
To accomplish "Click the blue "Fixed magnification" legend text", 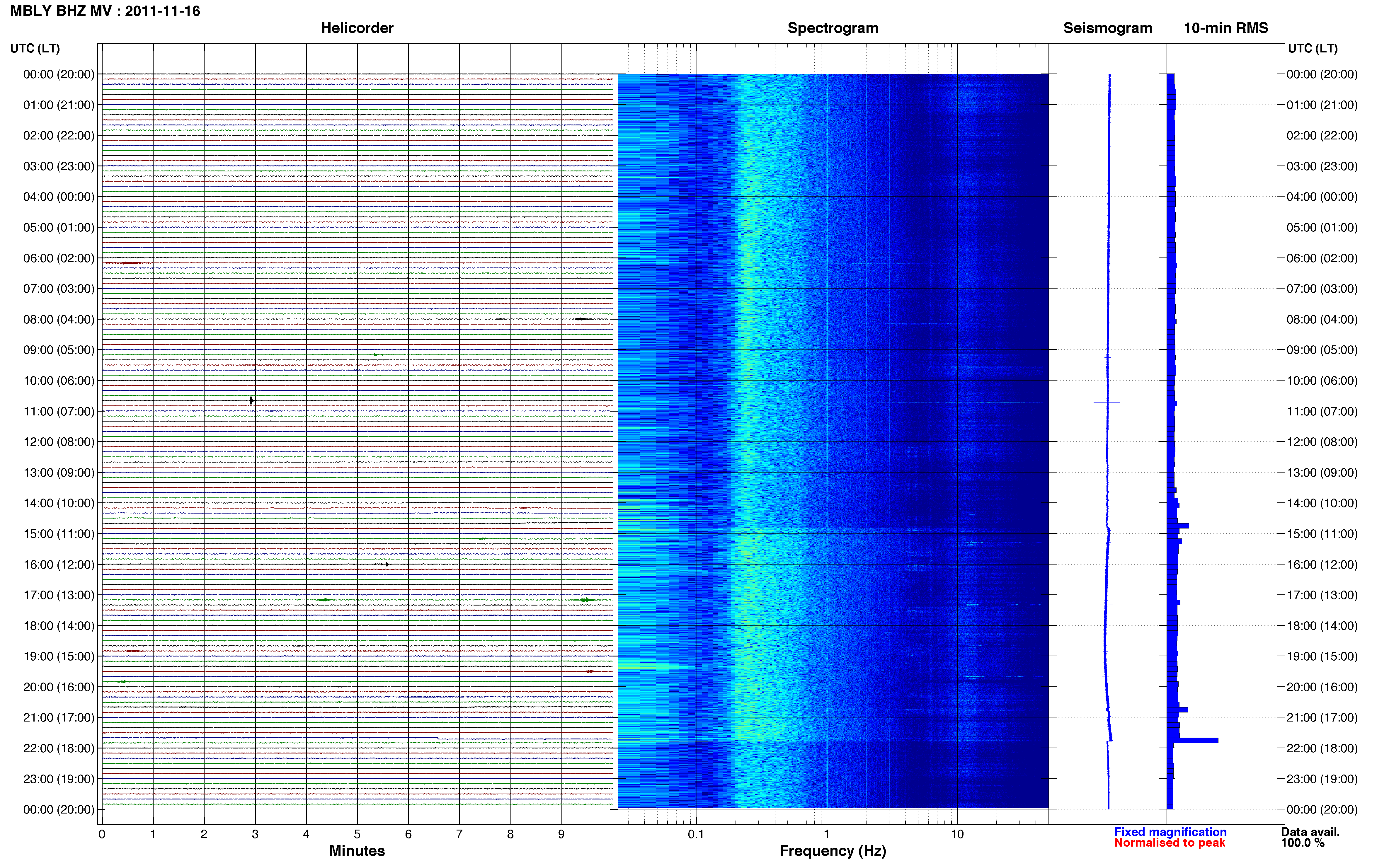I will pos(1170,832).
